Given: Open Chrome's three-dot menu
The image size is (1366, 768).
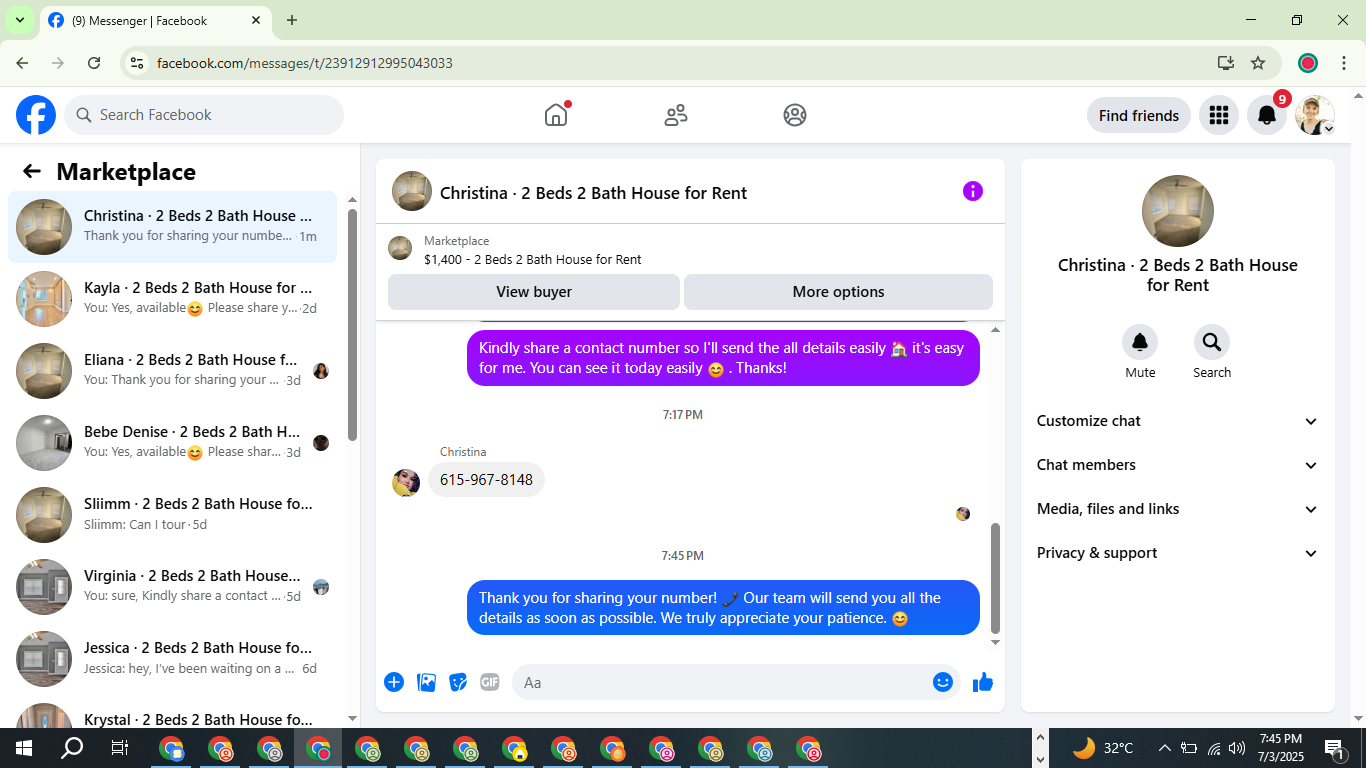Looking at the screenshot, I should pos(1344,63).
